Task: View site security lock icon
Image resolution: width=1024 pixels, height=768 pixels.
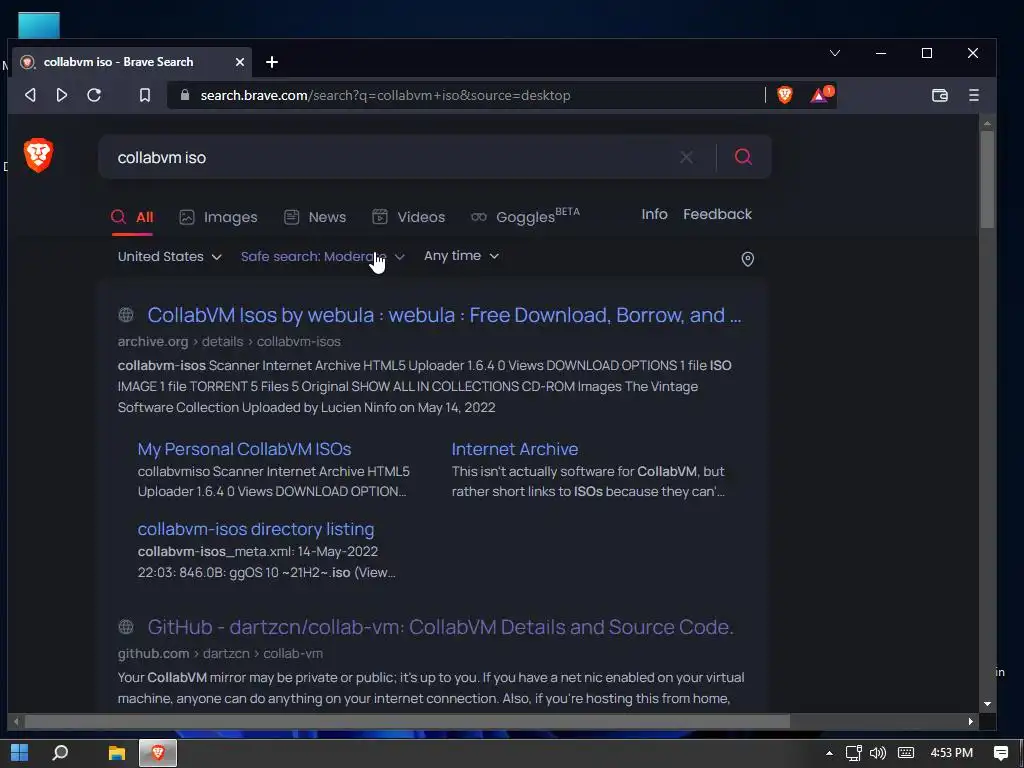Action: 185,95
